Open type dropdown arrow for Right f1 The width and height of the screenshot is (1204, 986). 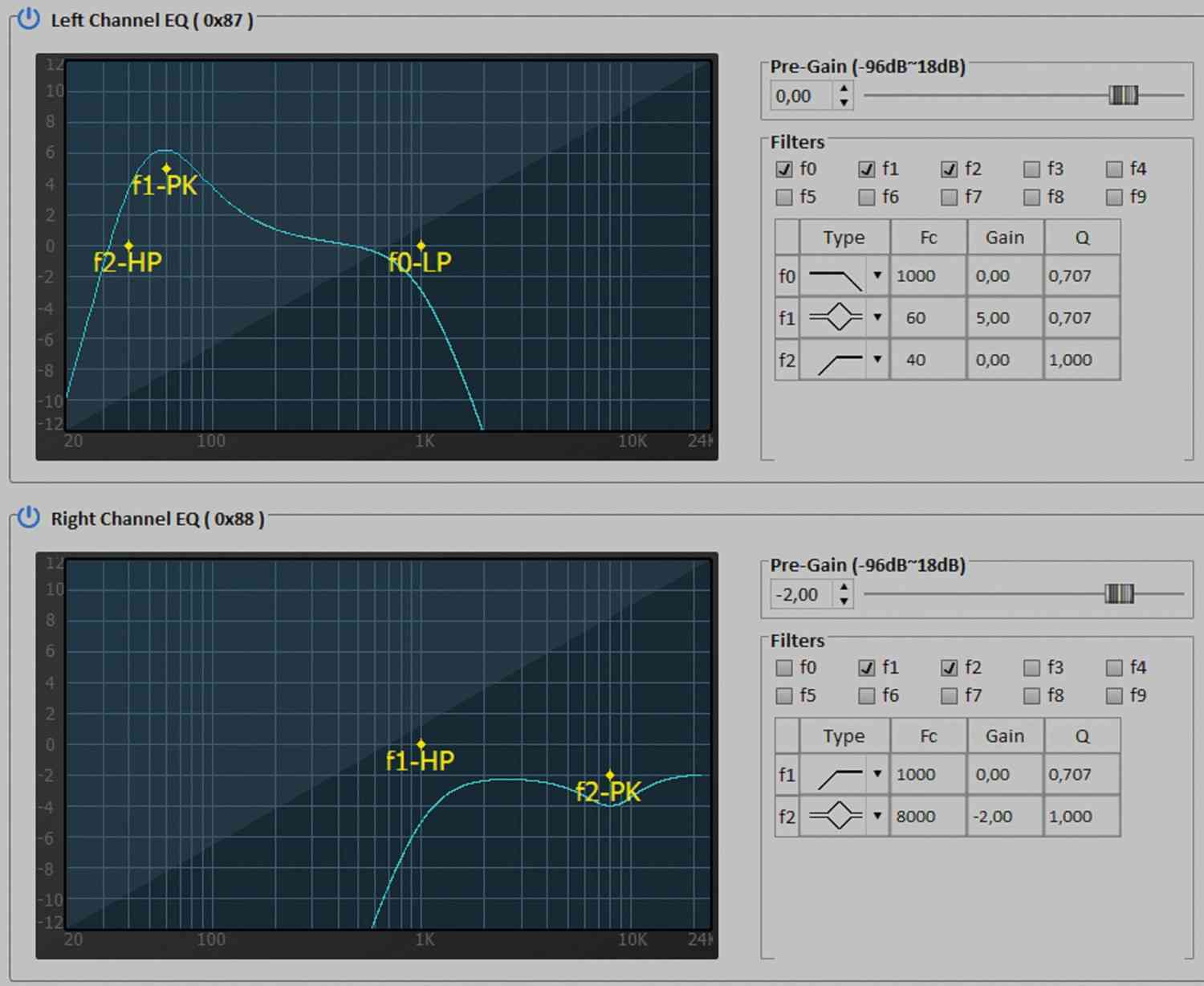coord(877,774)
